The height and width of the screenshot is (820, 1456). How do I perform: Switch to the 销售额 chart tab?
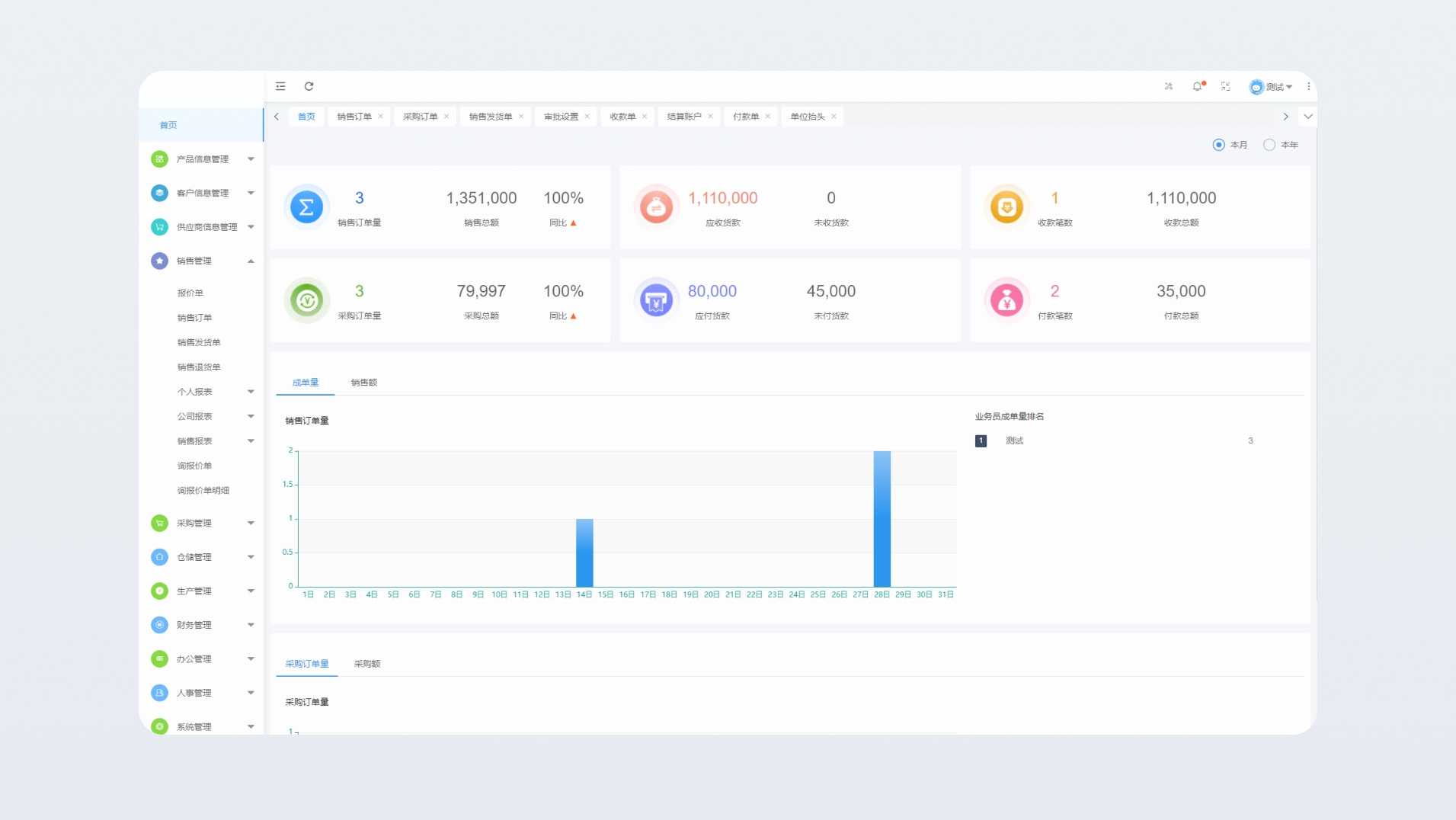pos(363,383)
